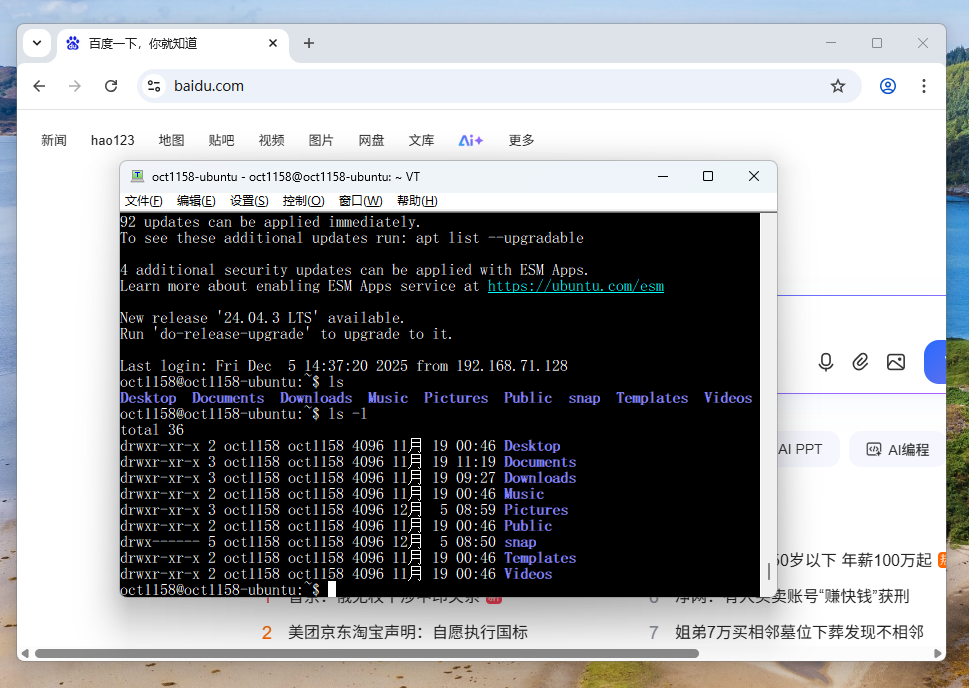Image resolution: width=969 pixels, height=688 pixels.
Task: Open the new tab plus button
Action: 309,43
